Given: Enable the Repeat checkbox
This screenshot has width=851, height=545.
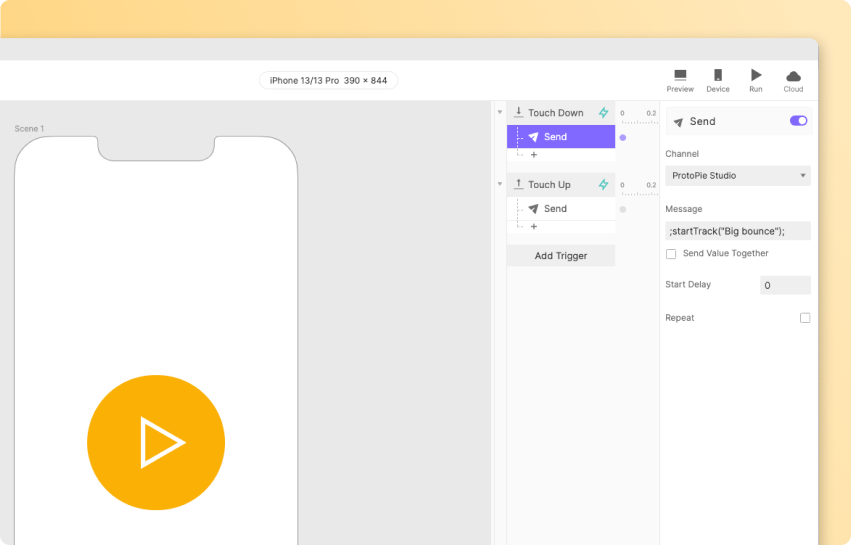Looking at the screenshot, I should point(805,318).
